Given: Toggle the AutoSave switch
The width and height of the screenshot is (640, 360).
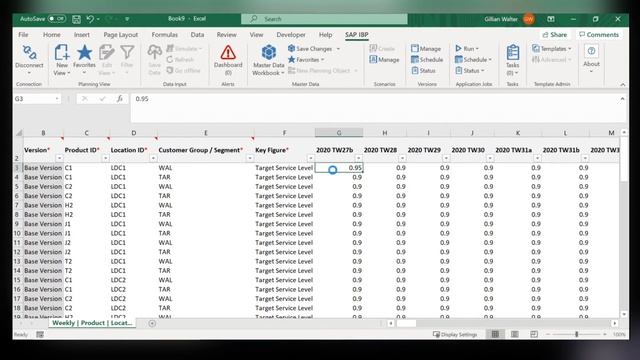Looking at the screenshot, I should pos(57,19).
